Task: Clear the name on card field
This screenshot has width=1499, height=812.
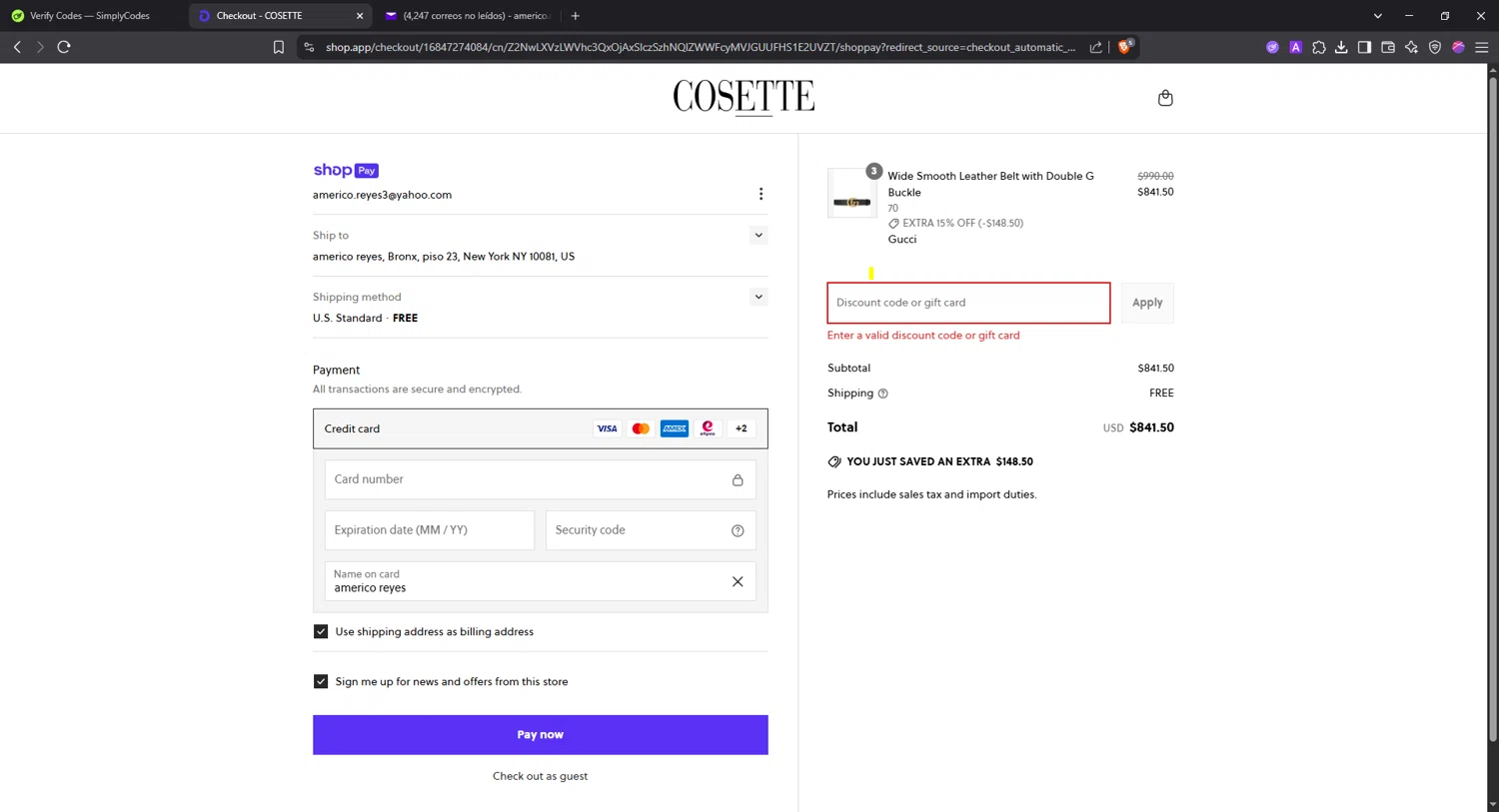Action: (738, 581)
